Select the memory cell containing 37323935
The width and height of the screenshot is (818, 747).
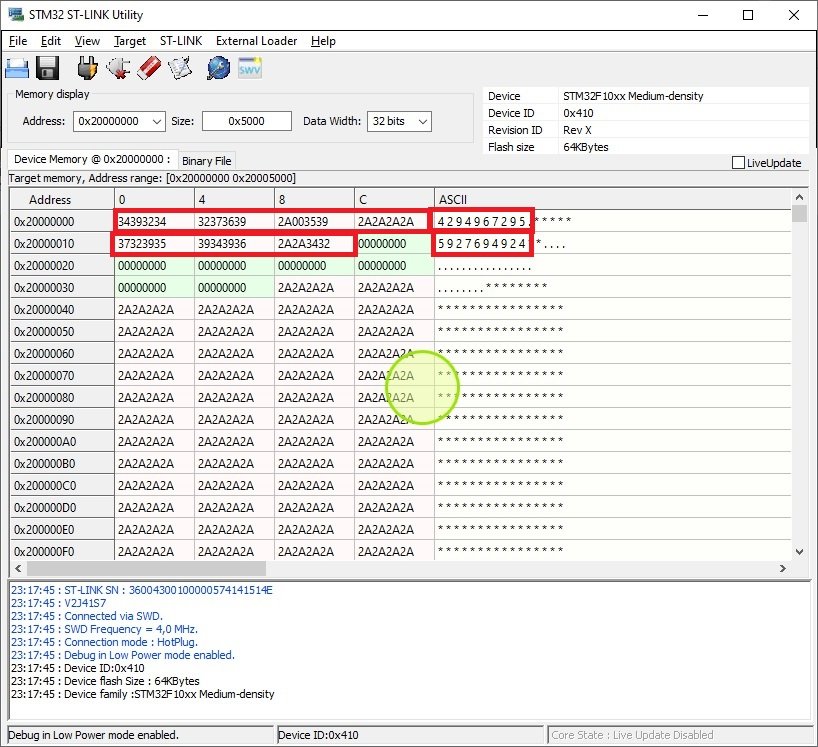pos(154,244)
